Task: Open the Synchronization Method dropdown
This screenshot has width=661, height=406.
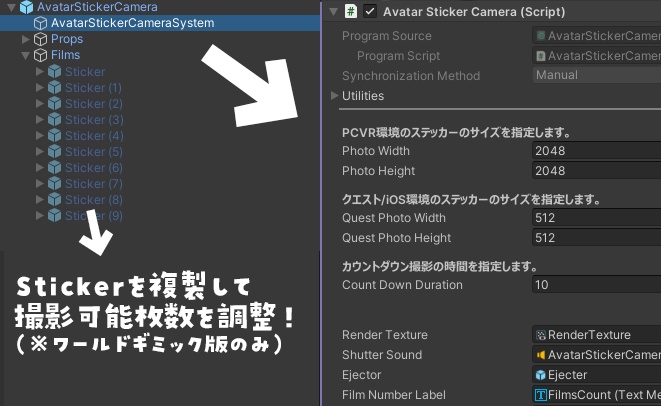Action: 597,75
